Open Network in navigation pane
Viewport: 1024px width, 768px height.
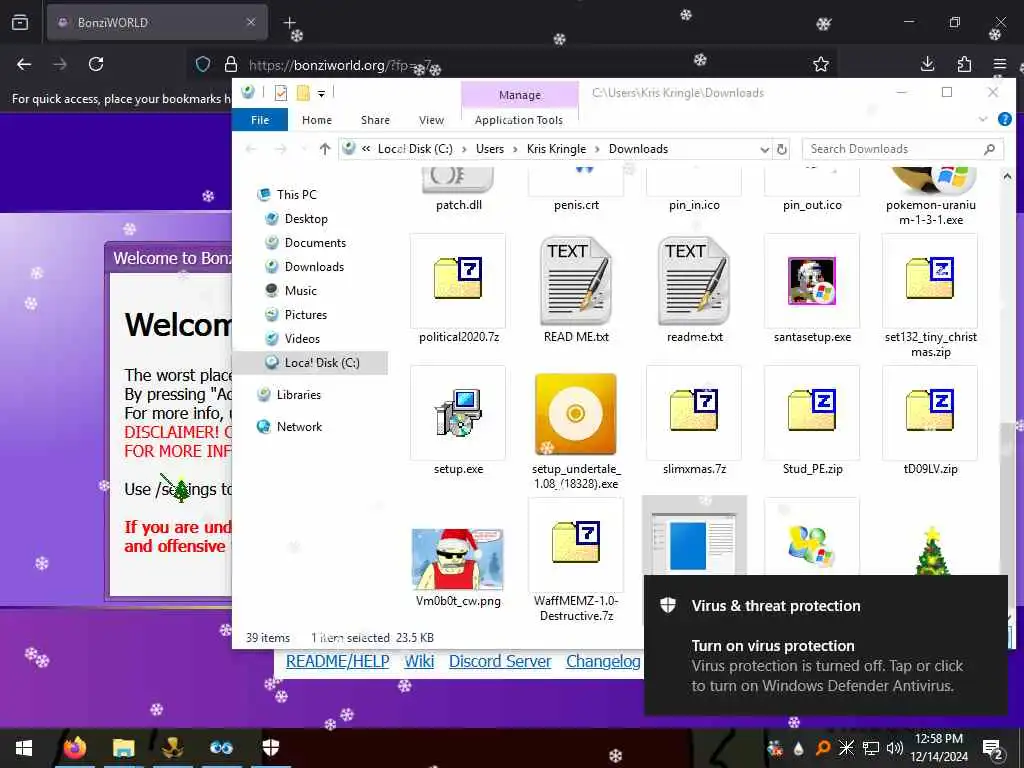pyautogui.click(x=299, y=426)
